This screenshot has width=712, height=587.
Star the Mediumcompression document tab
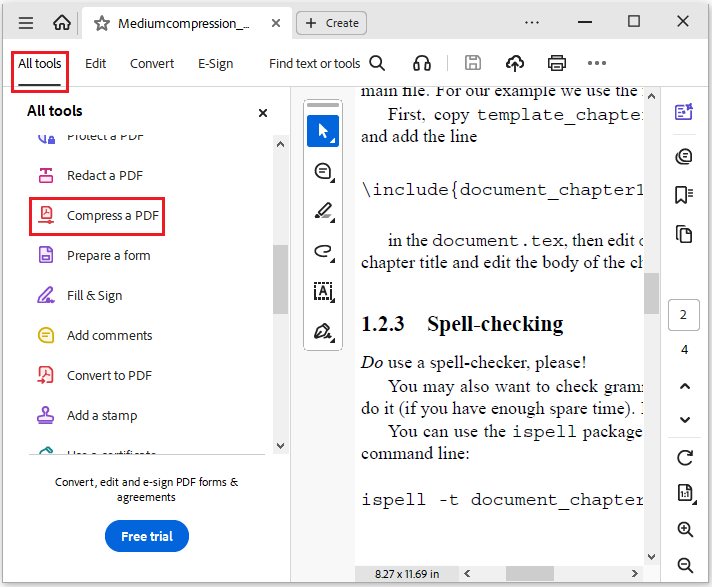[101, 23]
